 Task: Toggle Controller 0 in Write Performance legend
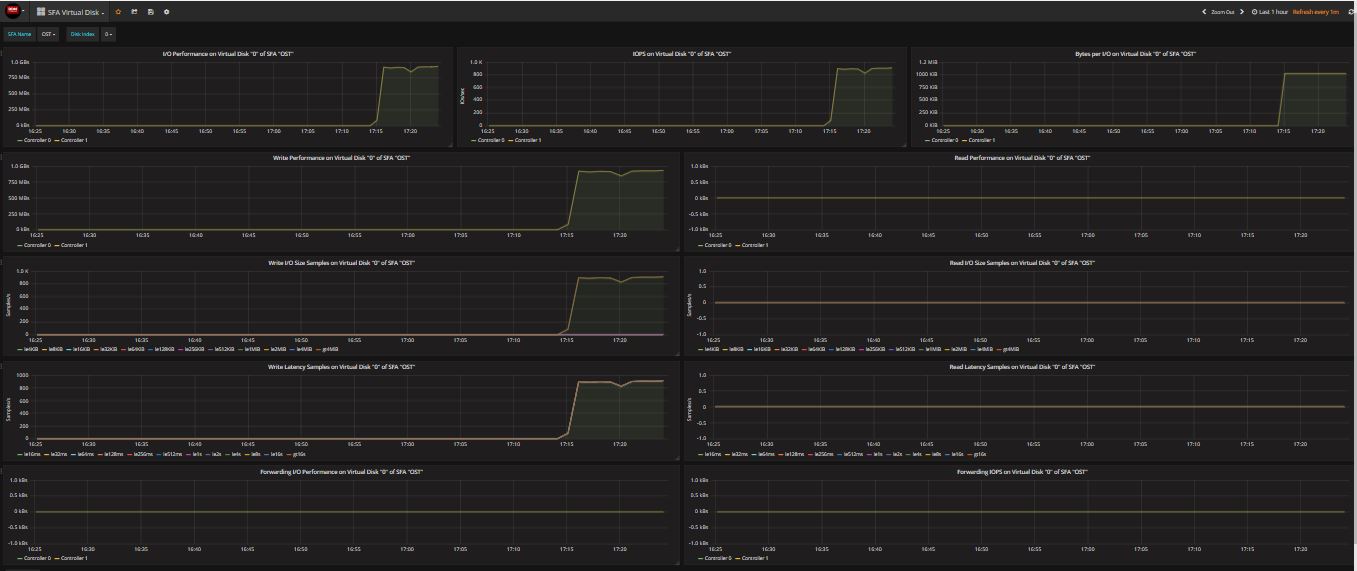click(37, 245)
